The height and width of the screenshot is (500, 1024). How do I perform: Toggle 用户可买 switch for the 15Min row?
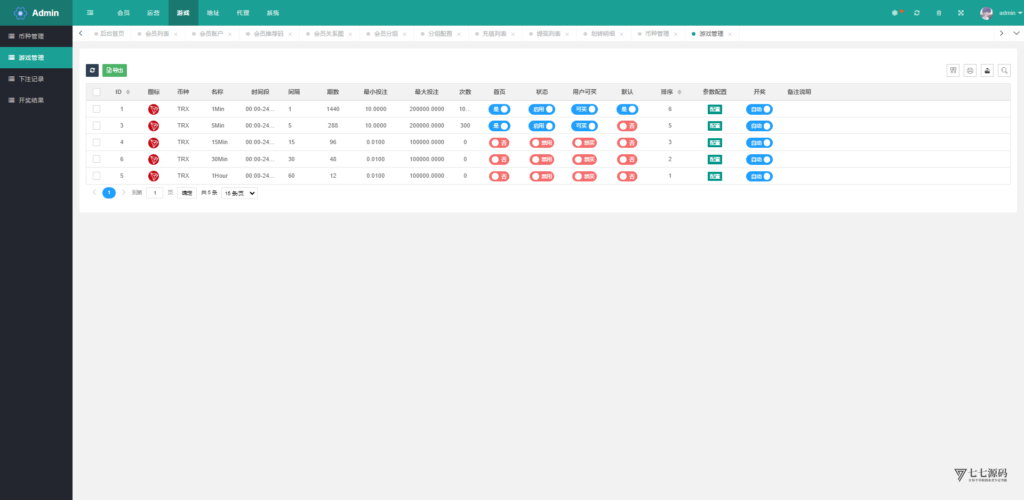pyautogui.click(x=584, y=142)
